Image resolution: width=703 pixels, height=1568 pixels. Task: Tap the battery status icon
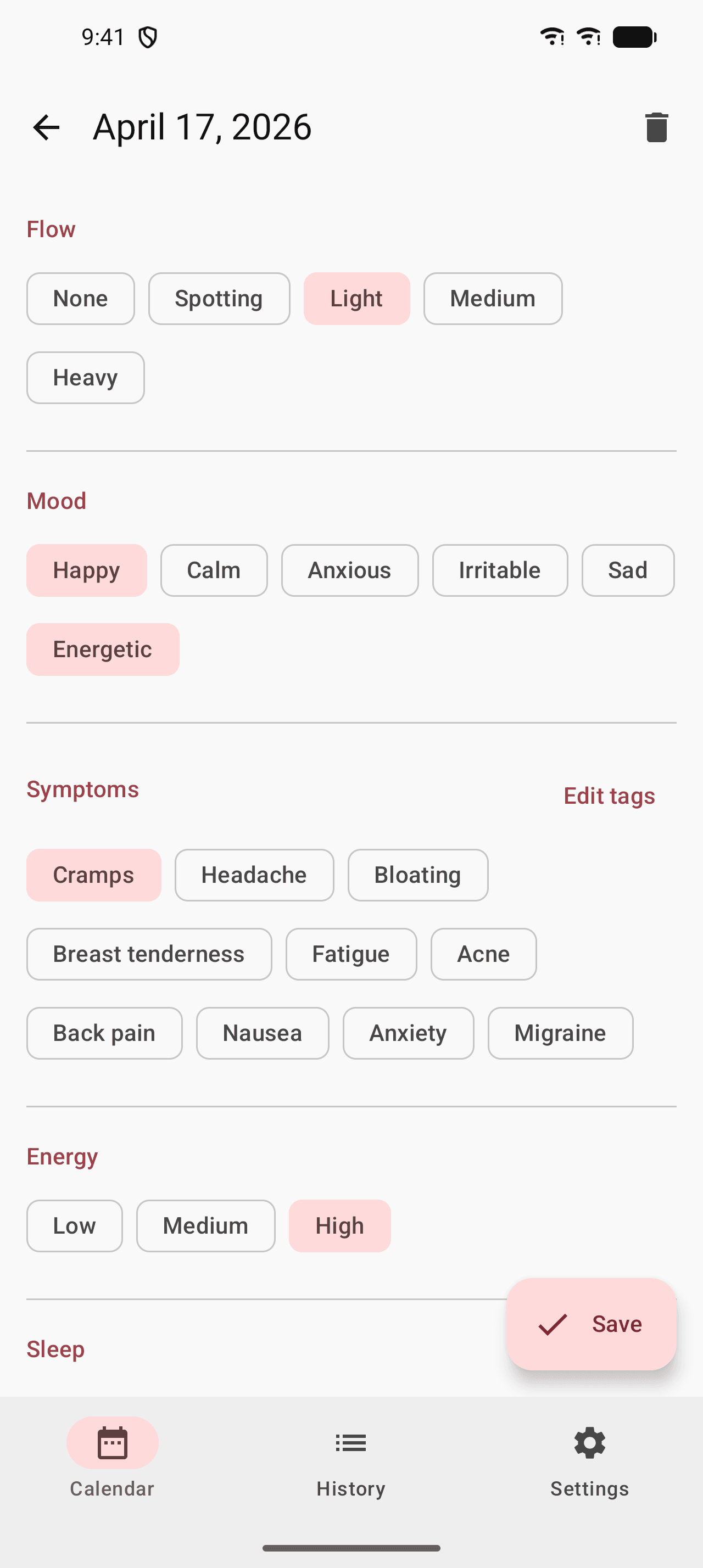pos(634,37)
